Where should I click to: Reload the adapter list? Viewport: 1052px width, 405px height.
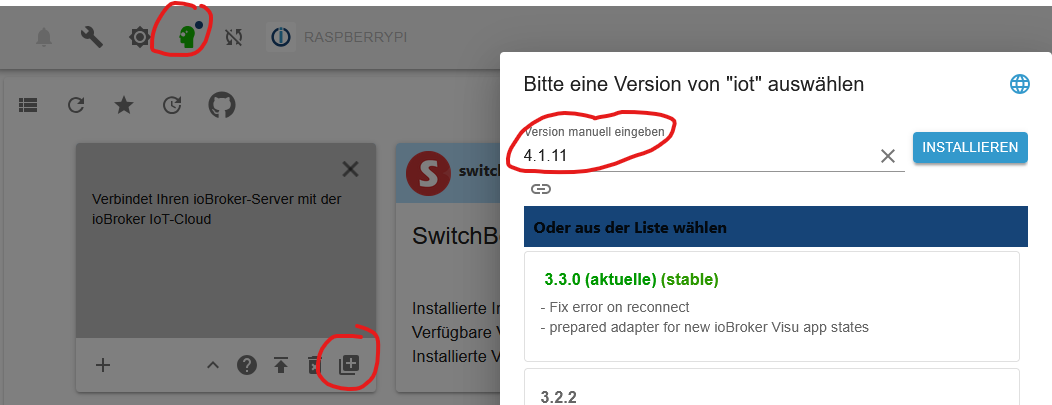[x=76, y=105]
